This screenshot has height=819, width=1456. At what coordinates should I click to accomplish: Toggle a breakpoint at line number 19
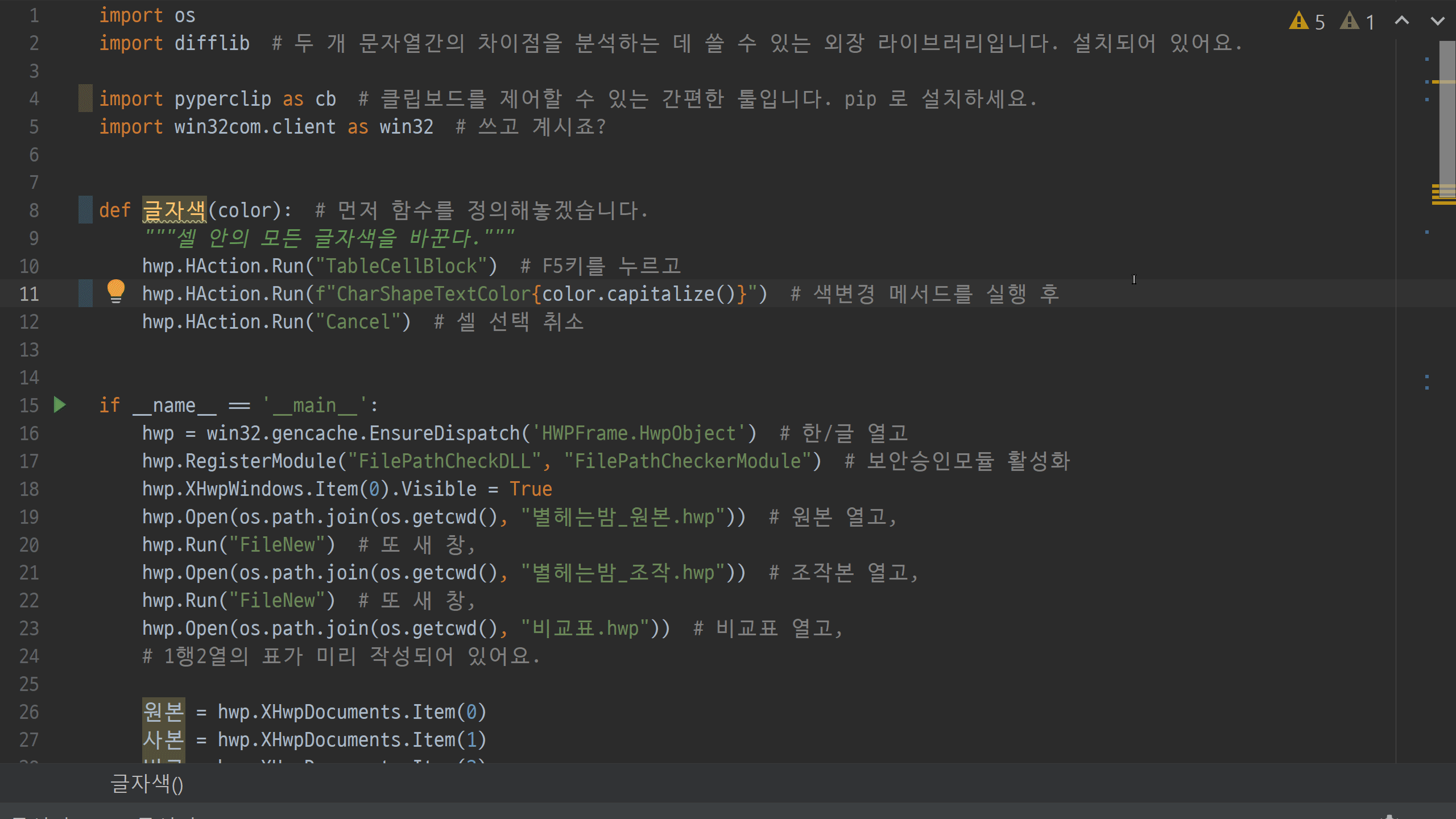[x=30, y=517]
